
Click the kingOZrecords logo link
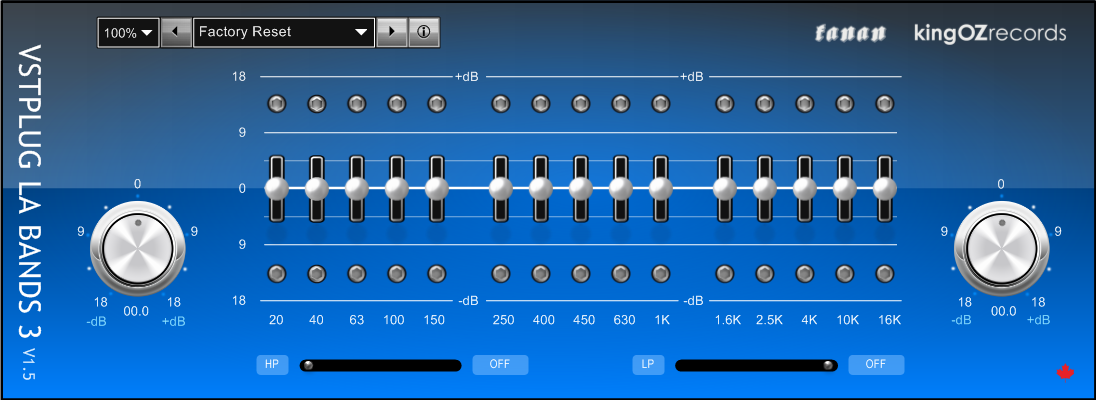coord(990,33)
